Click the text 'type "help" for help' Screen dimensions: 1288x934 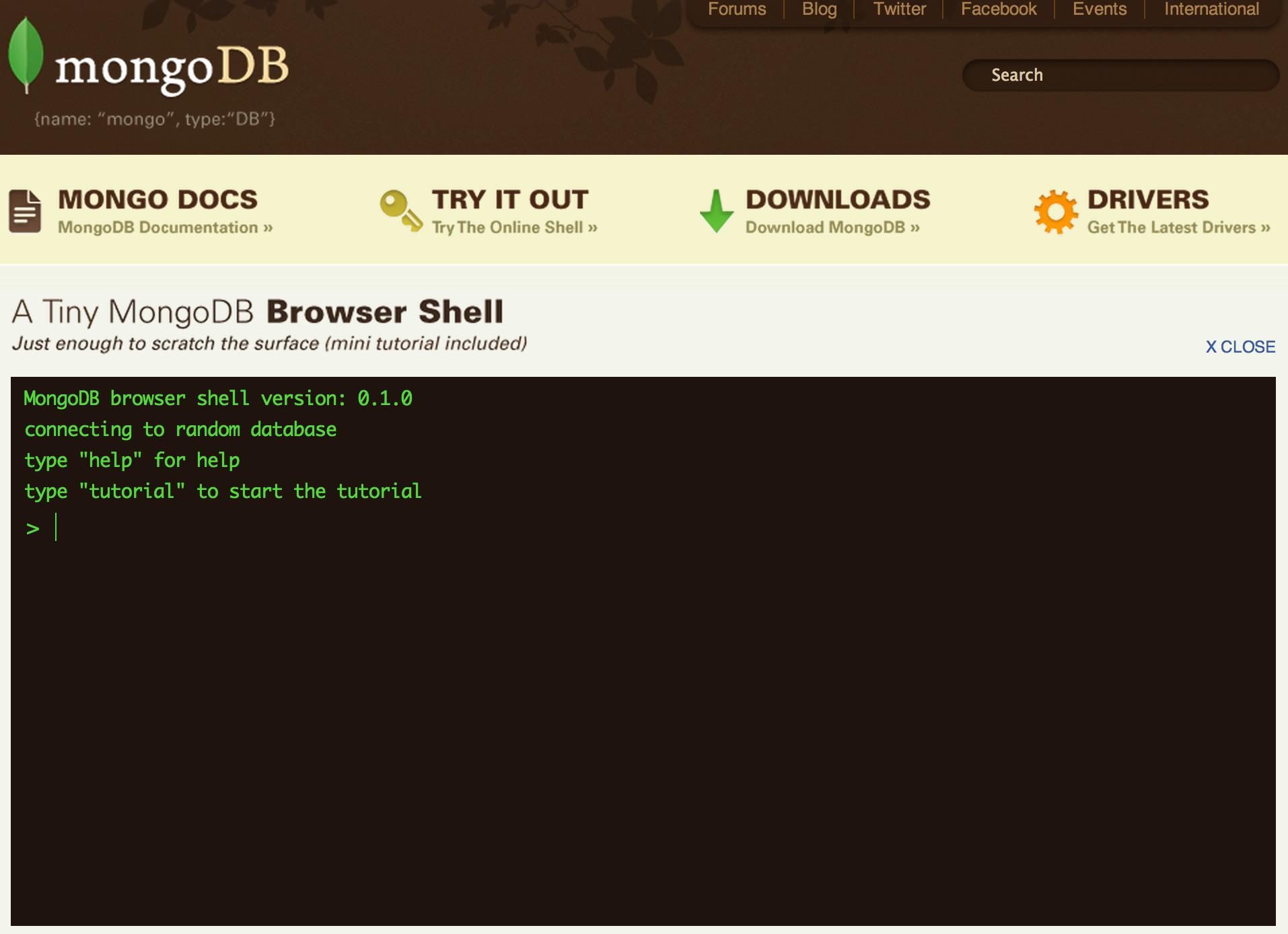tap(132, 460)
